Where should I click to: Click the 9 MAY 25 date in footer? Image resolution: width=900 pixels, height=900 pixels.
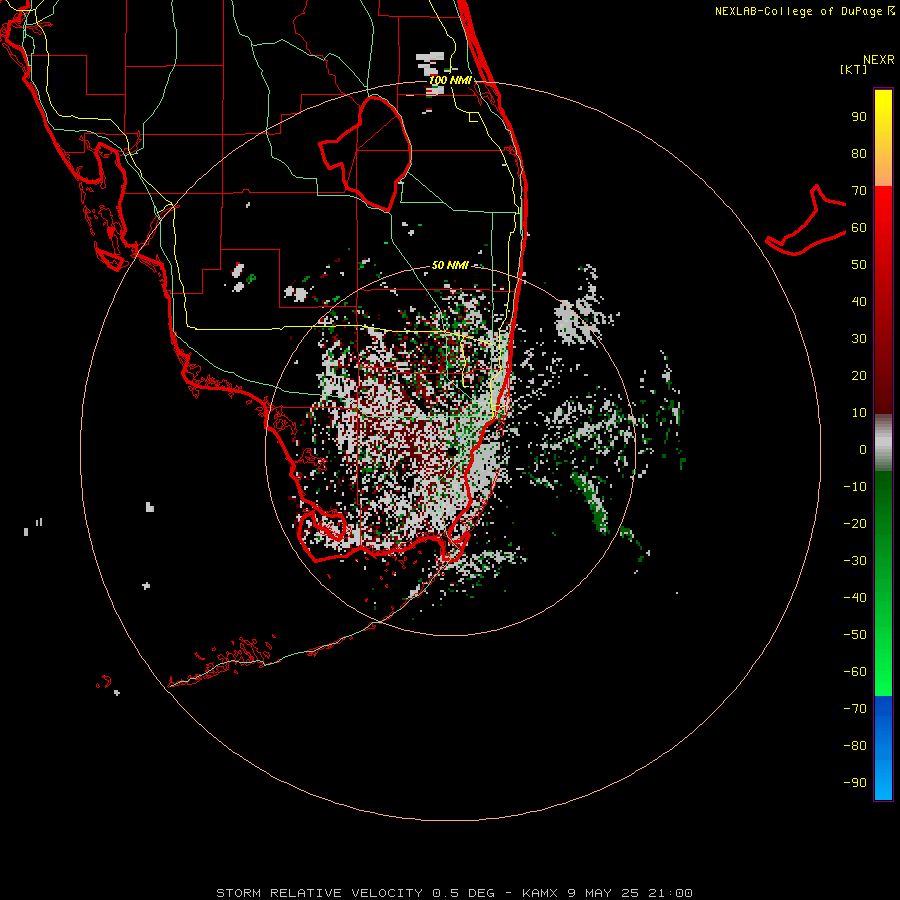pos(603,893)
